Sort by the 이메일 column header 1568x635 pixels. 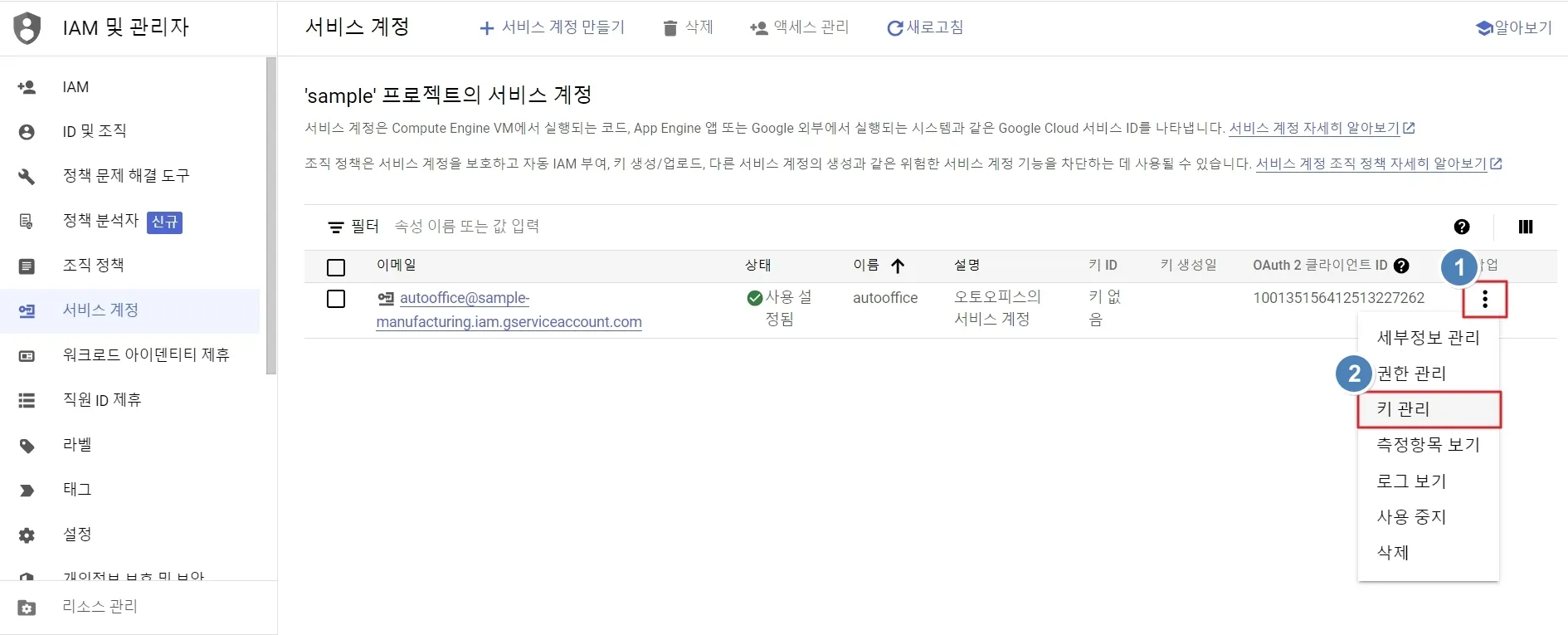[397, 265]
